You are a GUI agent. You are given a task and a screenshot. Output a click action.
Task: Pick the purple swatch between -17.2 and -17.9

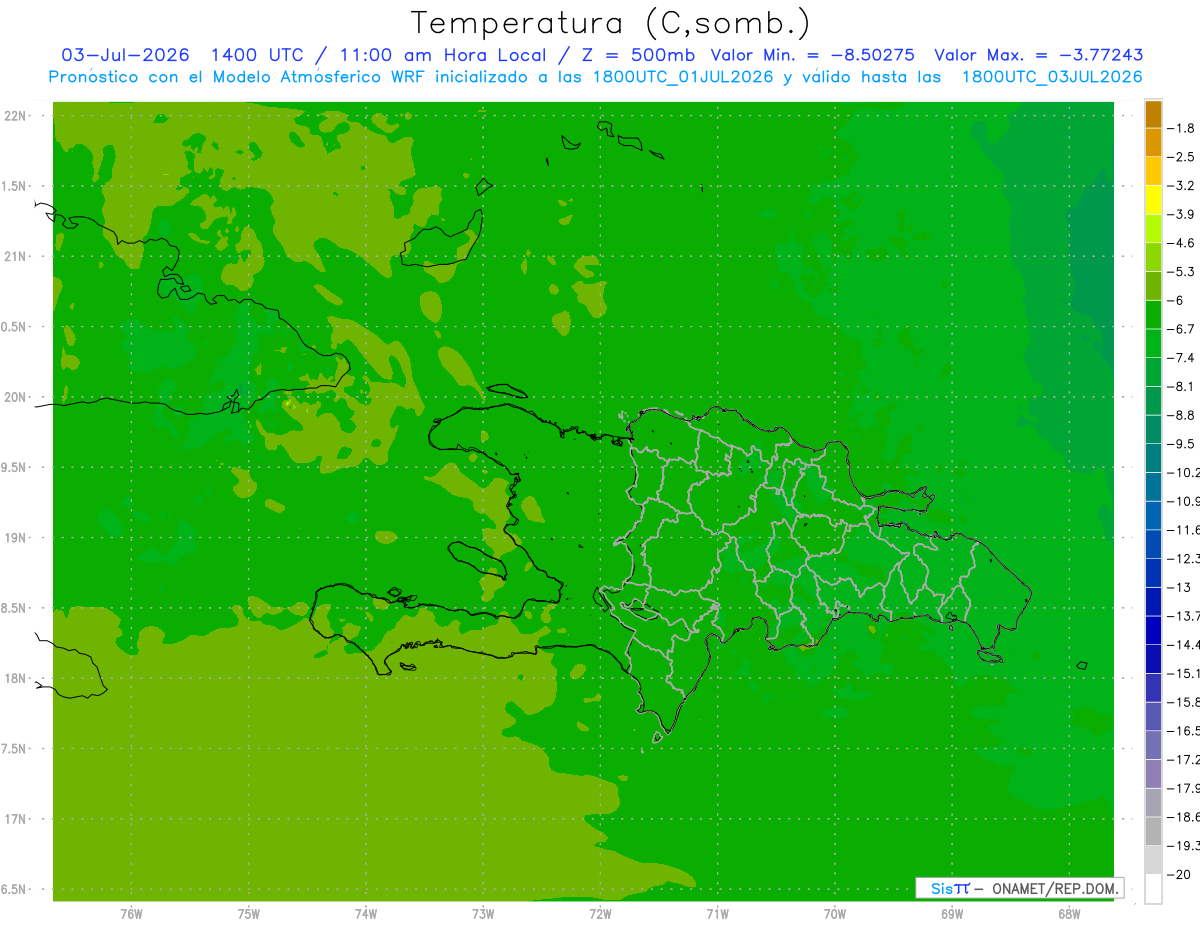coord(1153,774)
